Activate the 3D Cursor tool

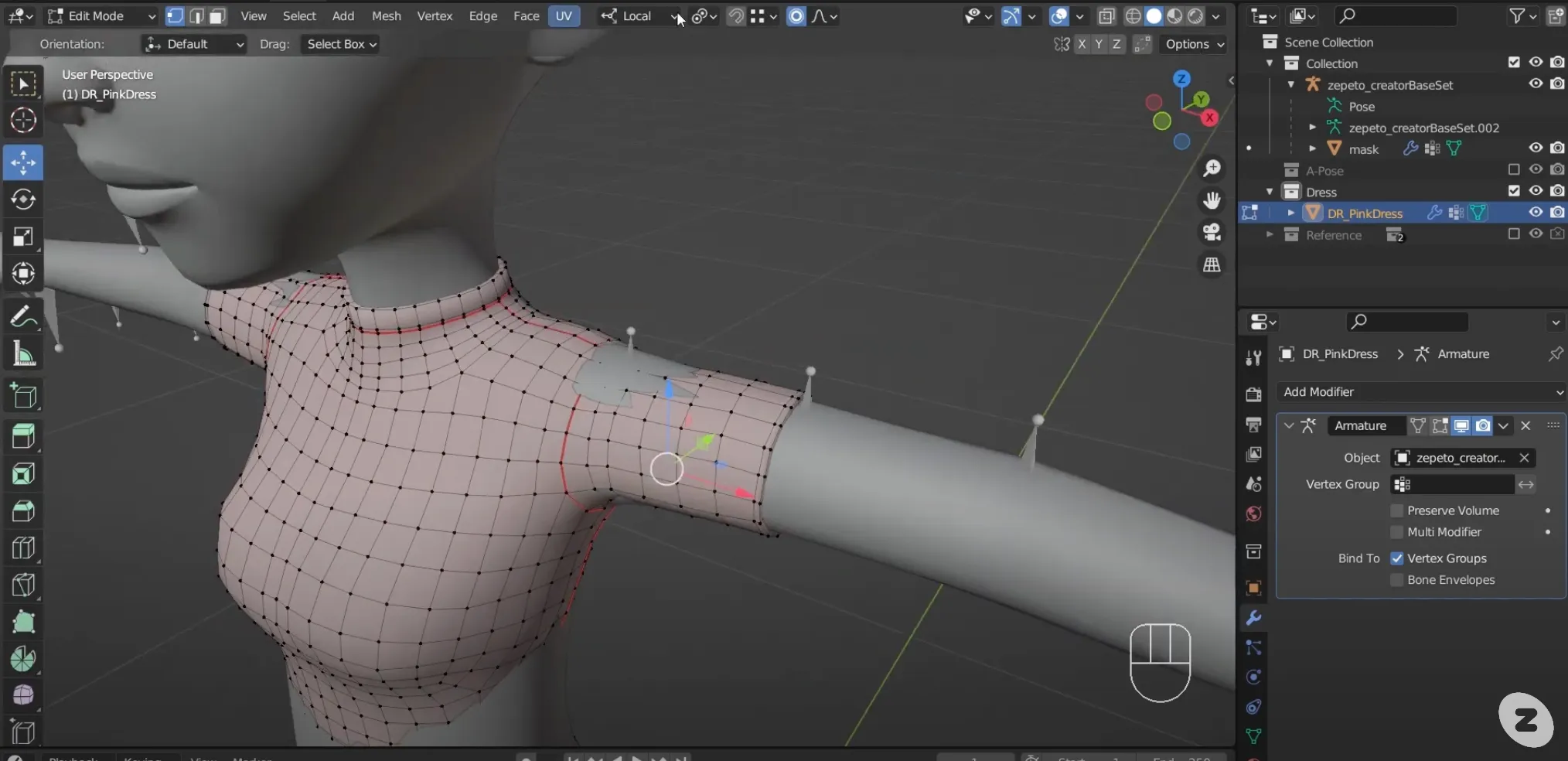click(23, 120)
